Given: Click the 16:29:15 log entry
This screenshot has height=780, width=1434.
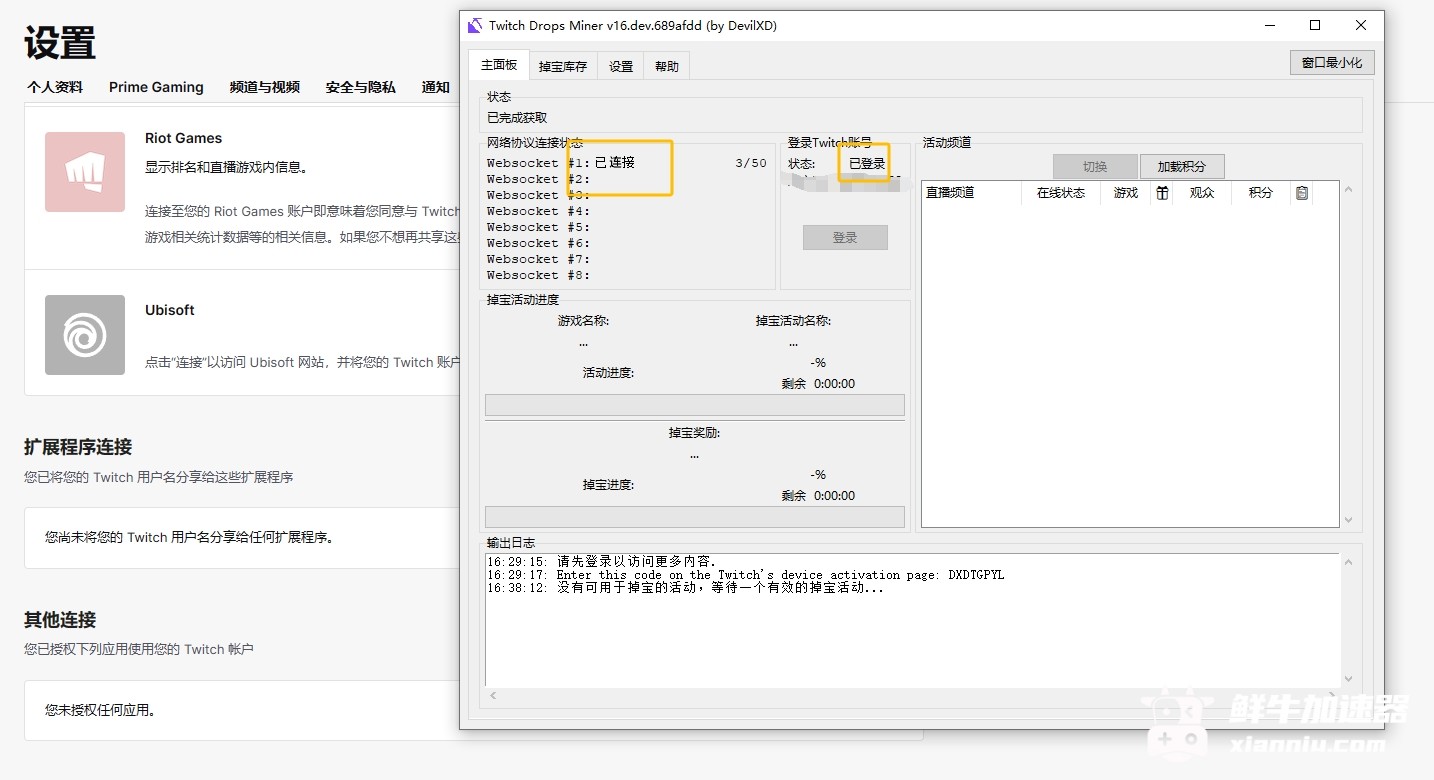Looking at the screenshot, I should (x=602, y=562).
